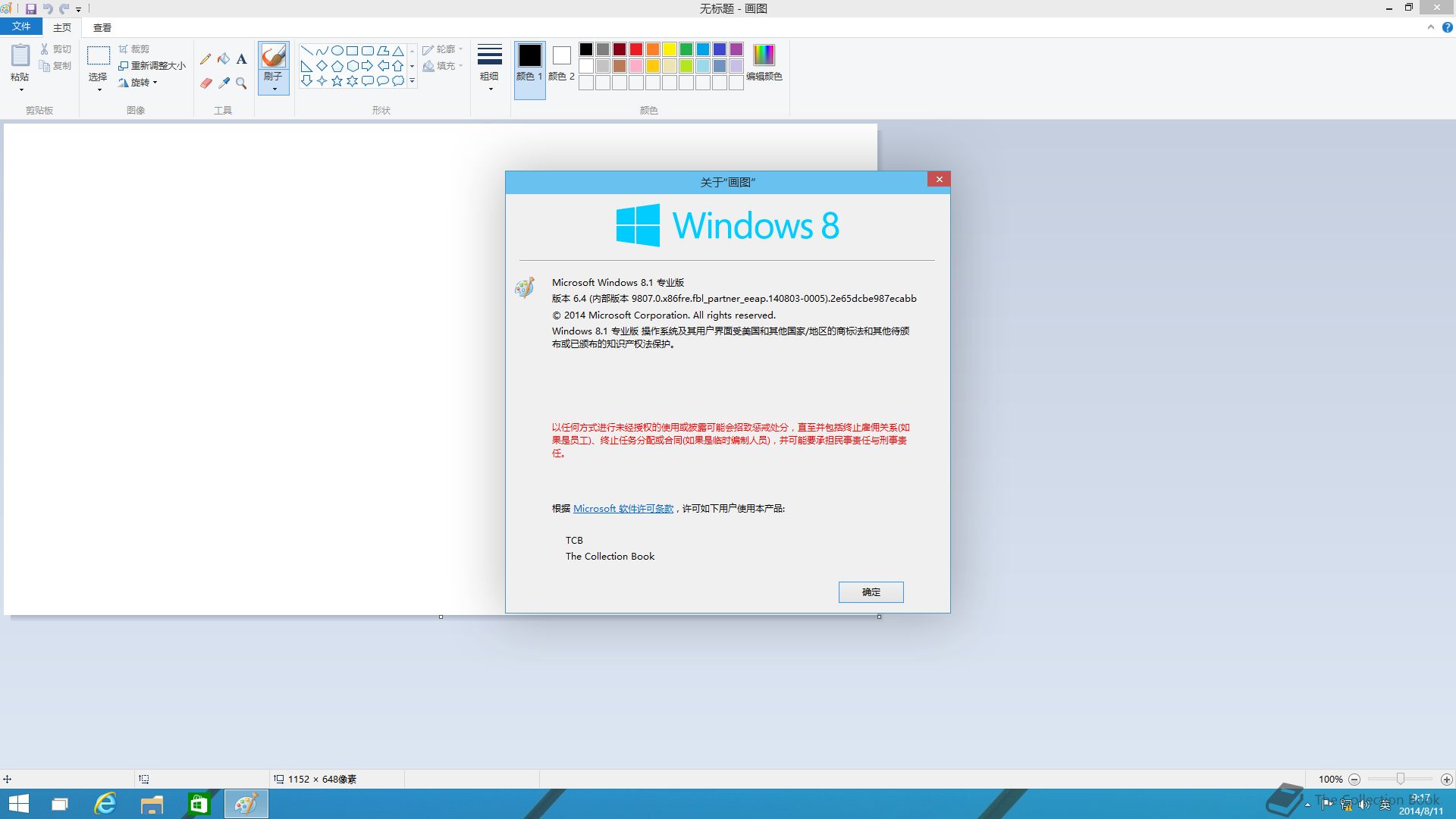Choose the Five-point star shape
Screen dimensions: 1456x819
[337, 81]
